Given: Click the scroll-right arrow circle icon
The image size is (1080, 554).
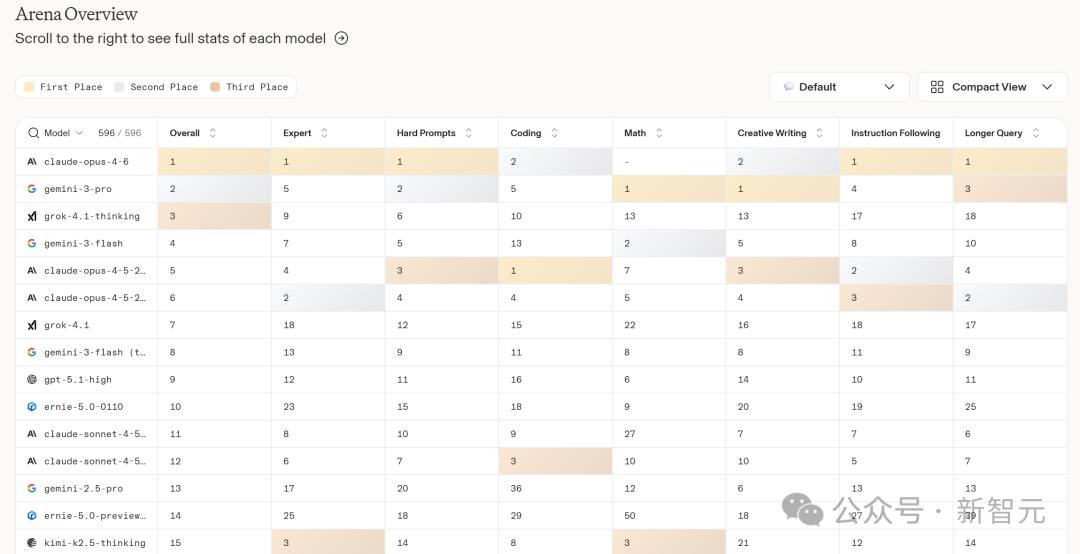Looking at the screenshot, I should click(x=341, y=39).
